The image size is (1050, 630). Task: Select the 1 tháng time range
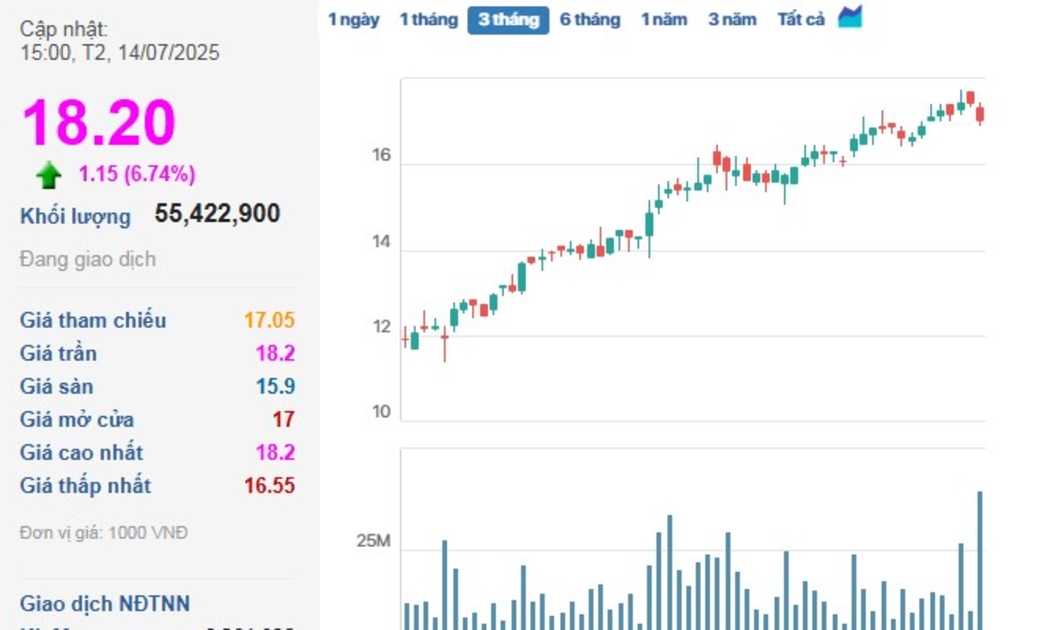pyautogui.click(x=428, y=20)
